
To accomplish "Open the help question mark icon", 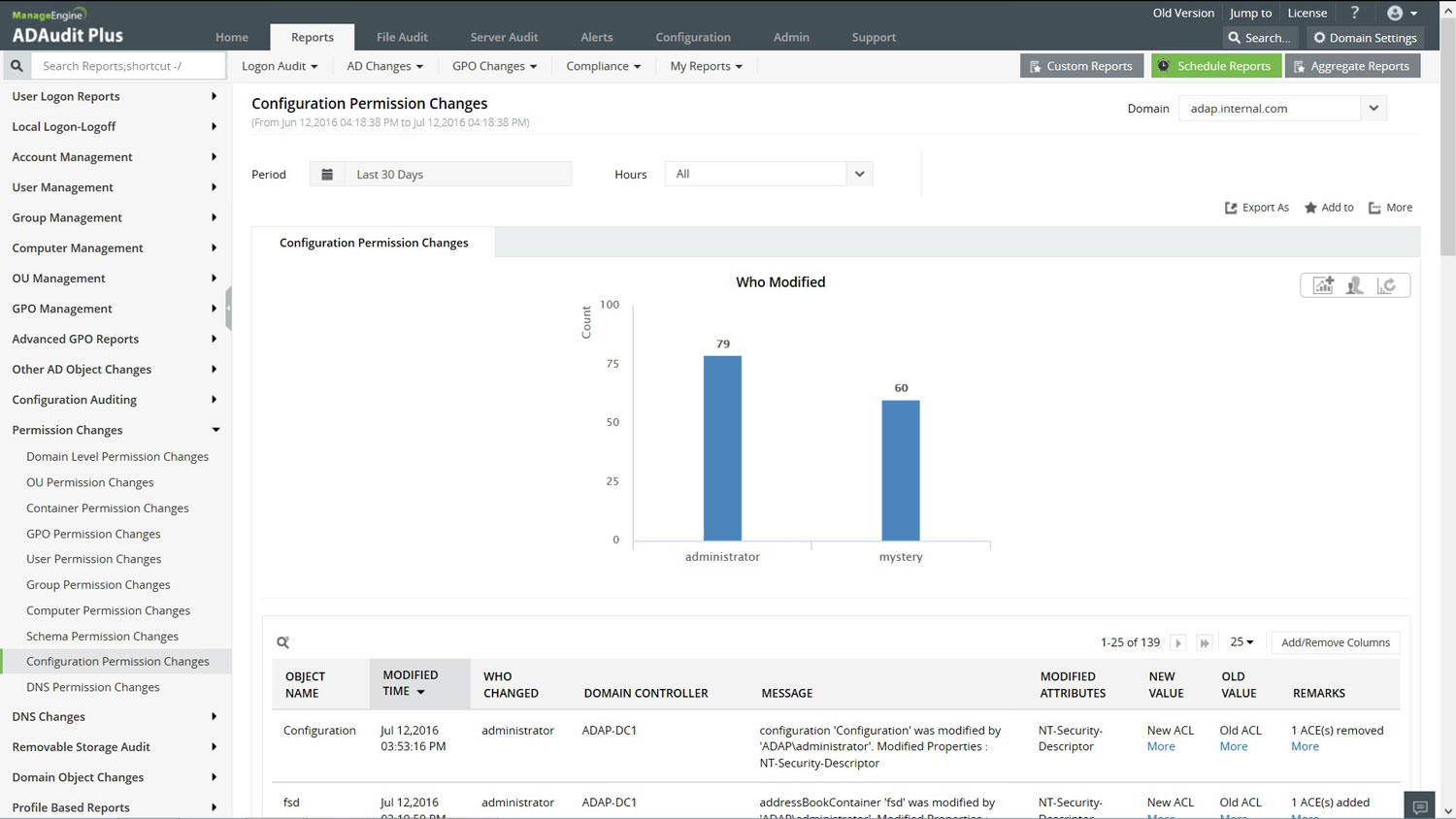I will click(x=1354, y=13).
